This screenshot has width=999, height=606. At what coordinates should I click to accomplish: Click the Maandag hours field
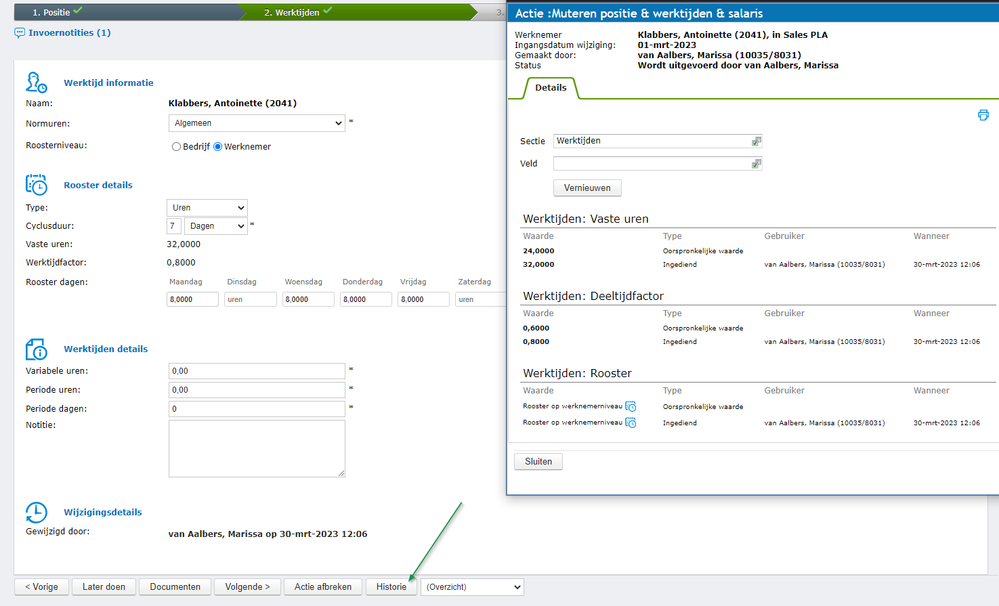pyautogui.click(x=192, y=299)
